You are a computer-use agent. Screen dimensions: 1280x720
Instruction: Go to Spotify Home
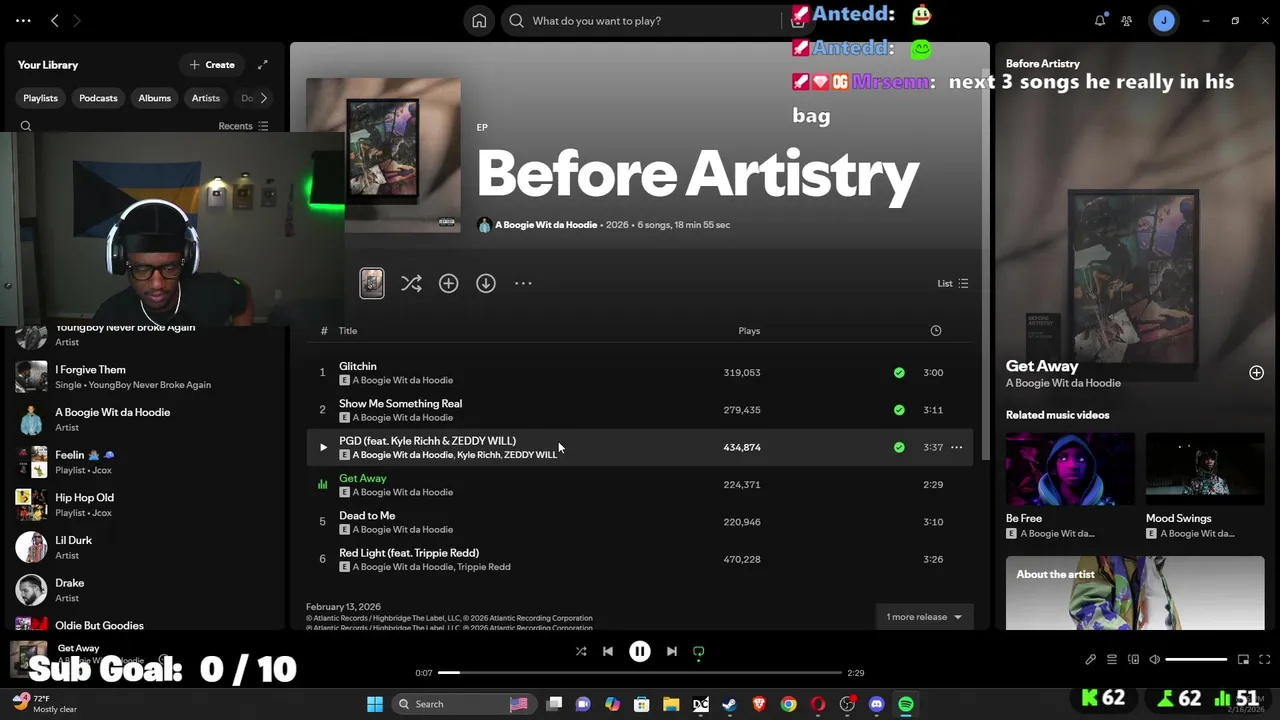(x=479, y=21)
